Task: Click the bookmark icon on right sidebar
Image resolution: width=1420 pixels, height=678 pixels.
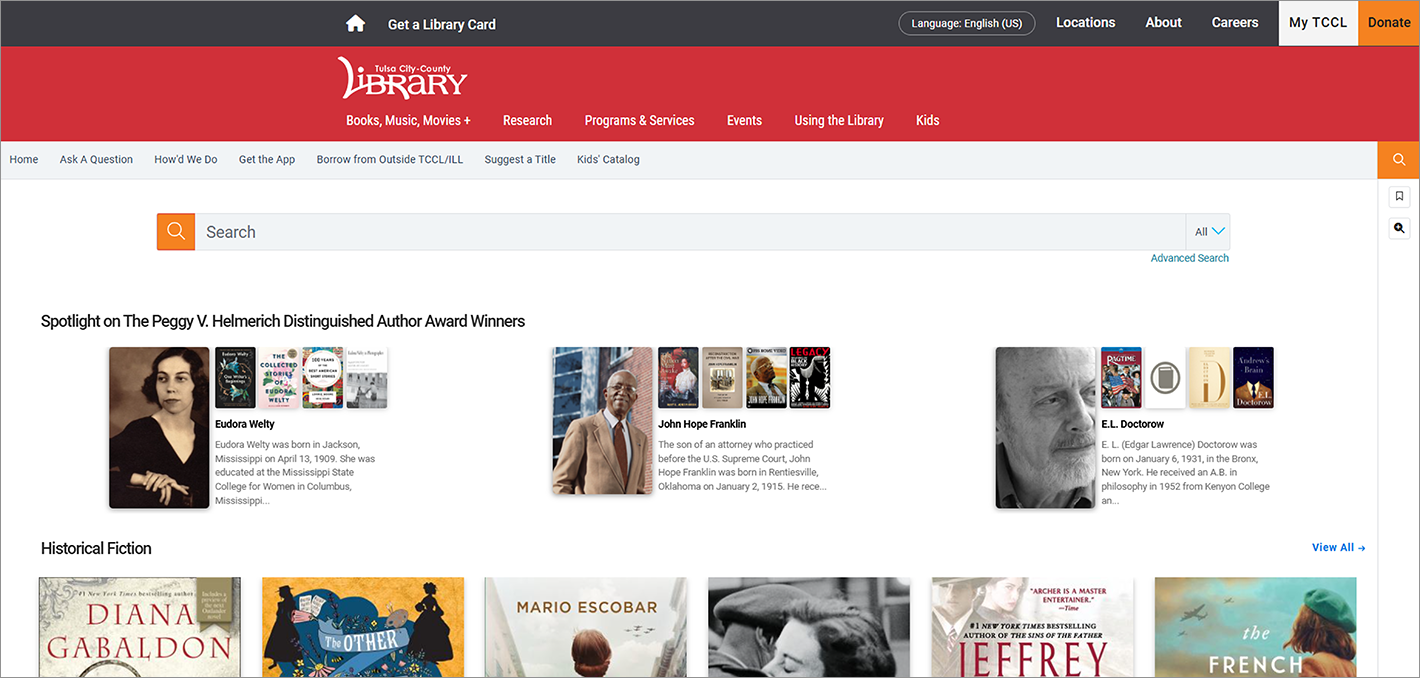Action: pyautogui.click(x=1399, y=197)
